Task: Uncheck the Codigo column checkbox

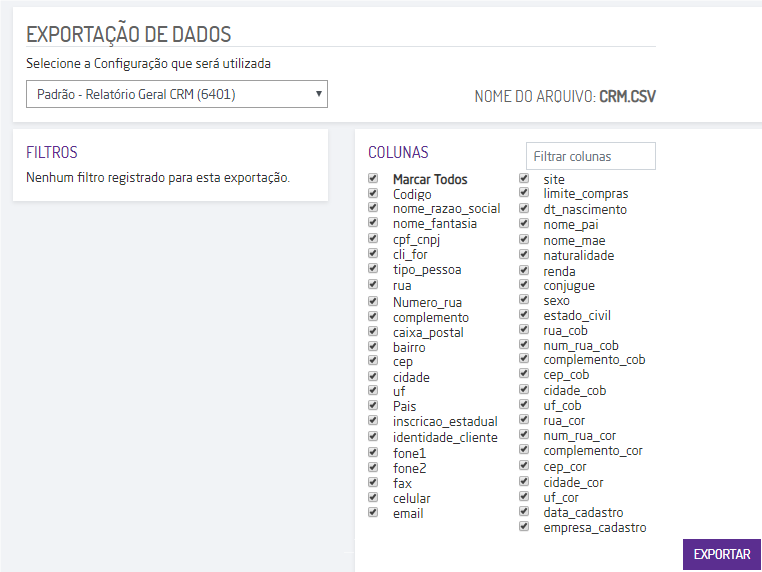Action: pos(373,193)
